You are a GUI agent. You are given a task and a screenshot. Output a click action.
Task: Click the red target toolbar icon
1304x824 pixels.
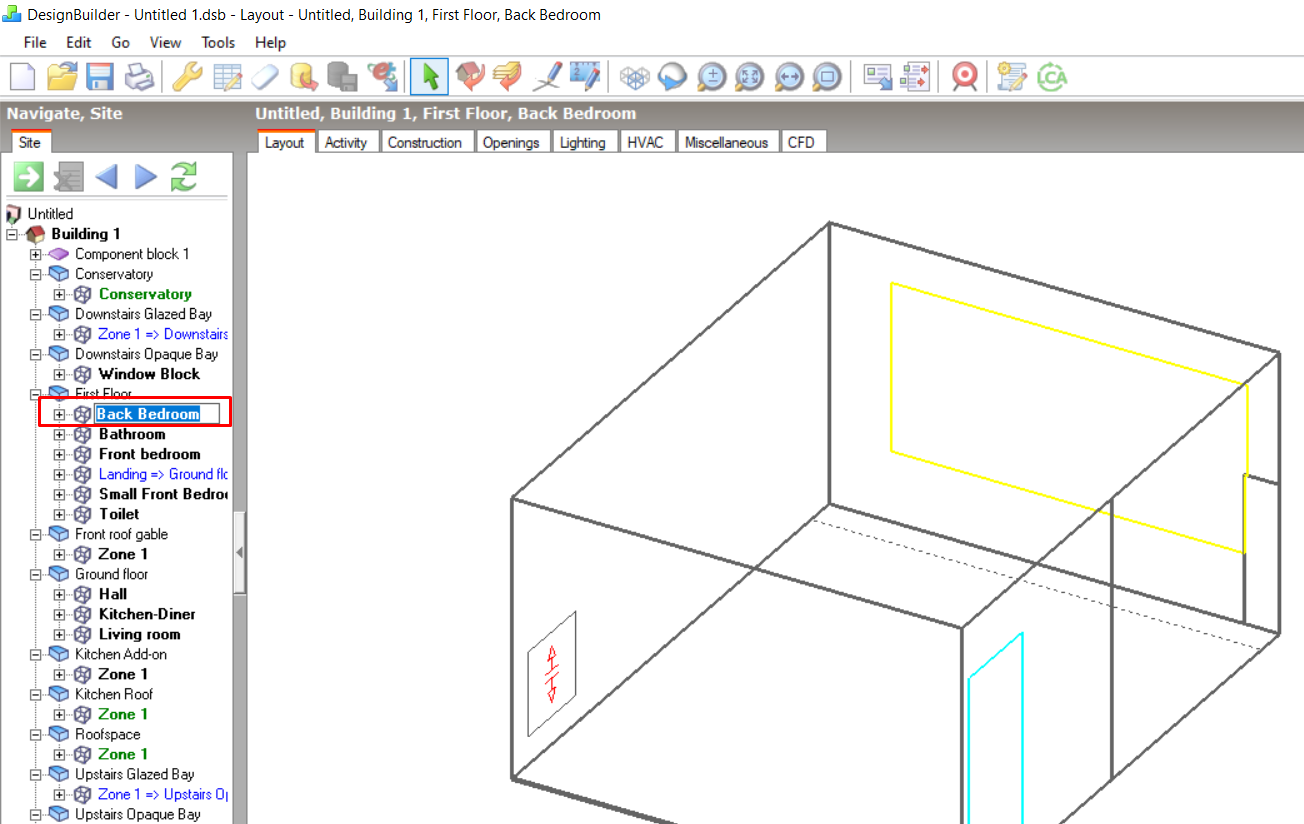964,76
